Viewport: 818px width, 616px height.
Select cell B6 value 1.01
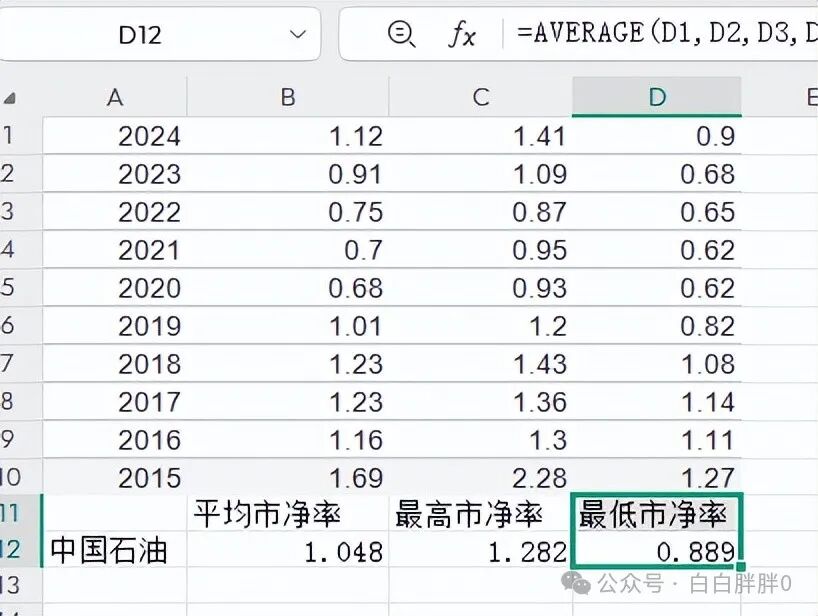coord(288,326)
